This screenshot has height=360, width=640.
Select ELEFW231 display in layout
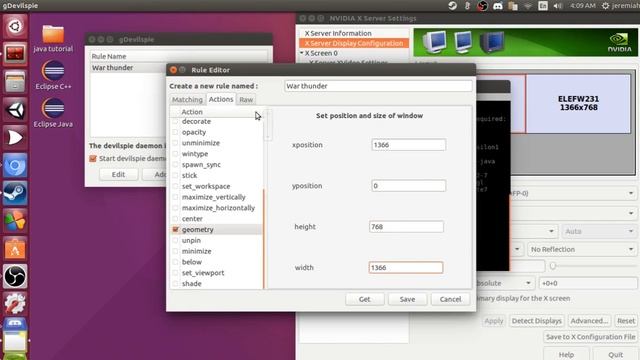(x=578, y=104)
